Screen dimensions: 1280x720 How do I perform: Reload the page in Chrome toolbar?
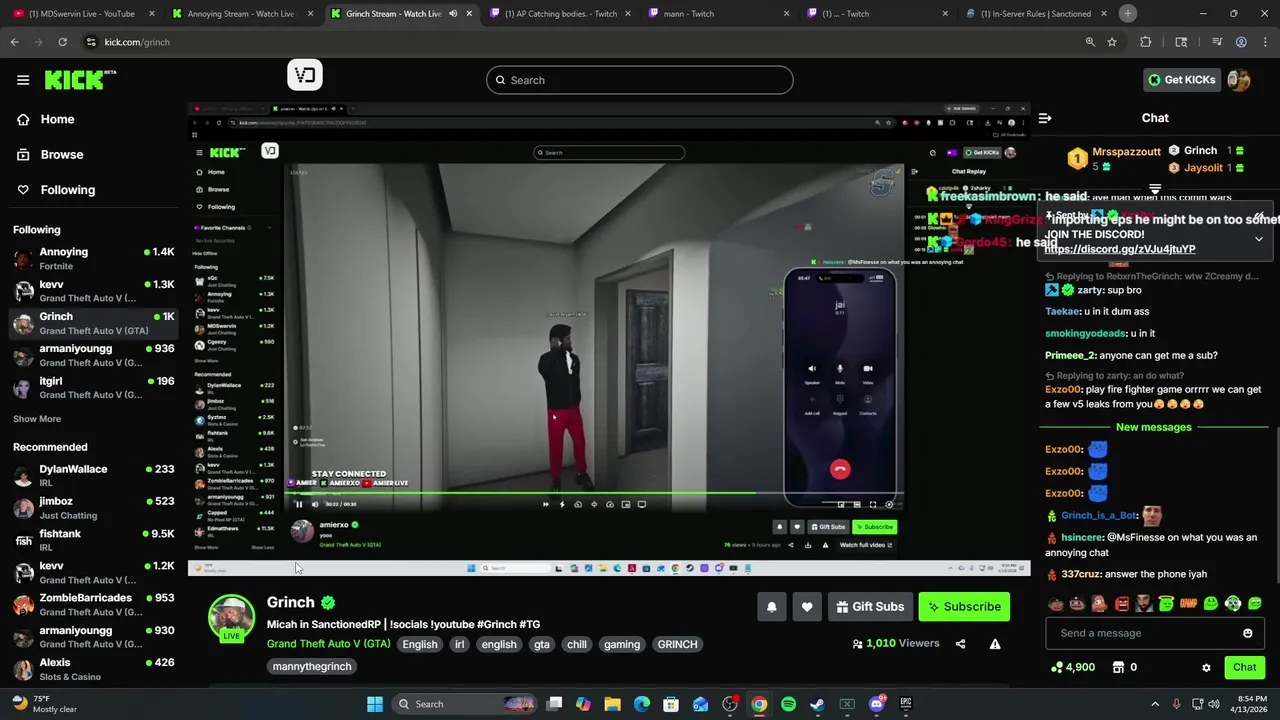(62, 42)
